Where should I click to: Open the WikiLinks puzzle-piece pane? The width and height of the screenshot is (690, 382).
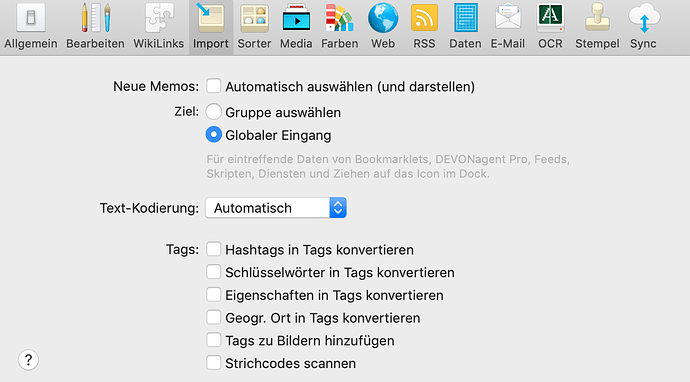coord(158,26)
